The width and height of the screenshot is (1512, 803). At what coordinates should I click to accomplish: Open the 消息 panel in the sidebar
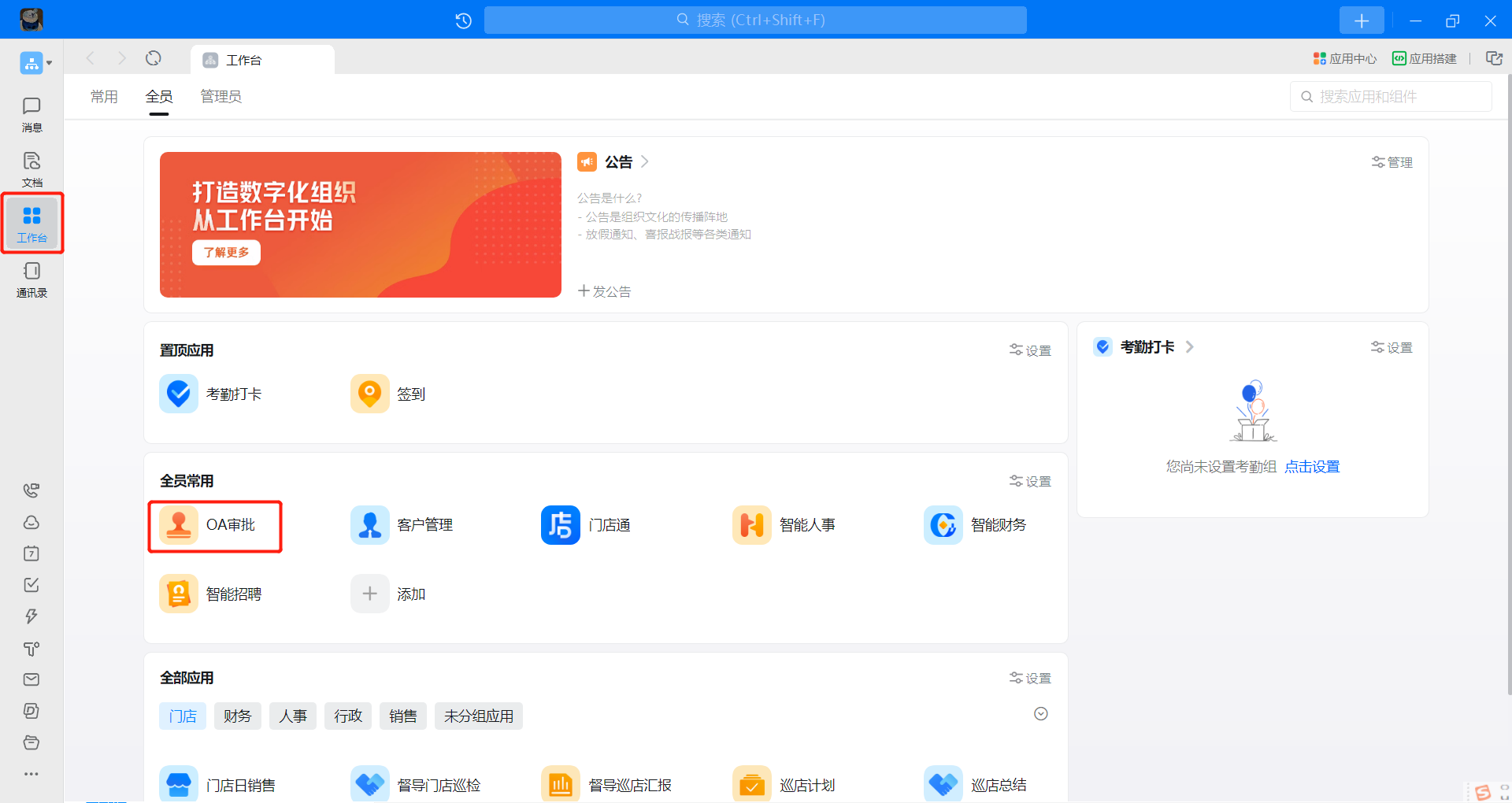point(31,114)
